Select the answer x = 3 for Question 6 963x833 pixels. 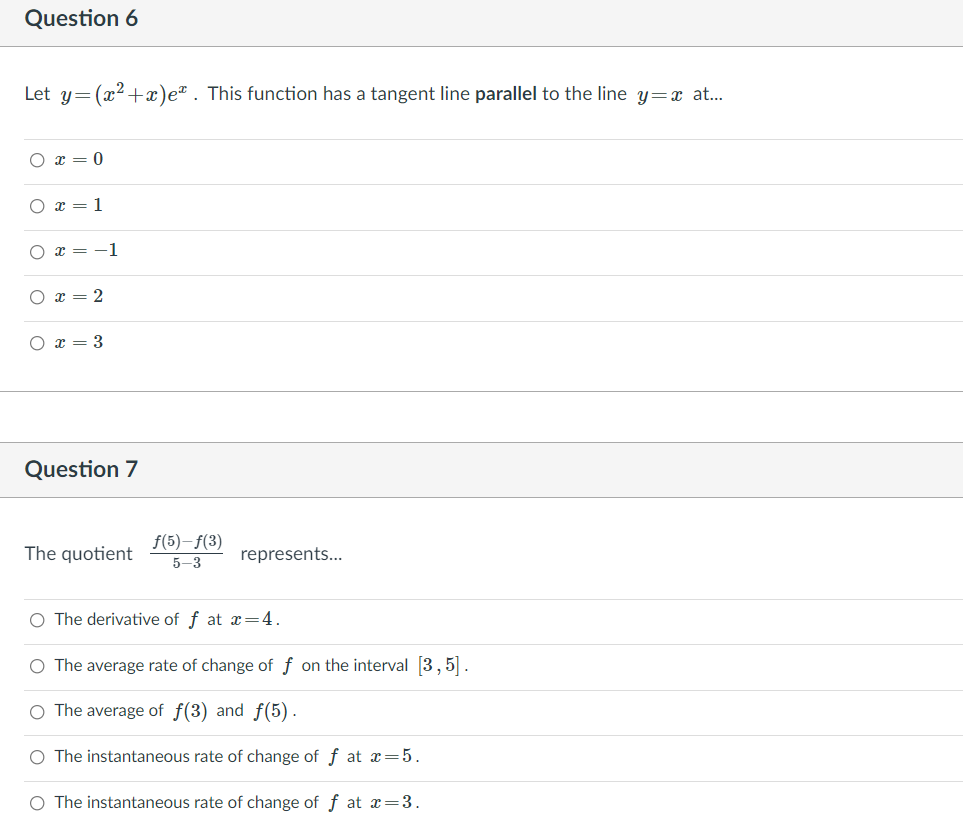36,342
